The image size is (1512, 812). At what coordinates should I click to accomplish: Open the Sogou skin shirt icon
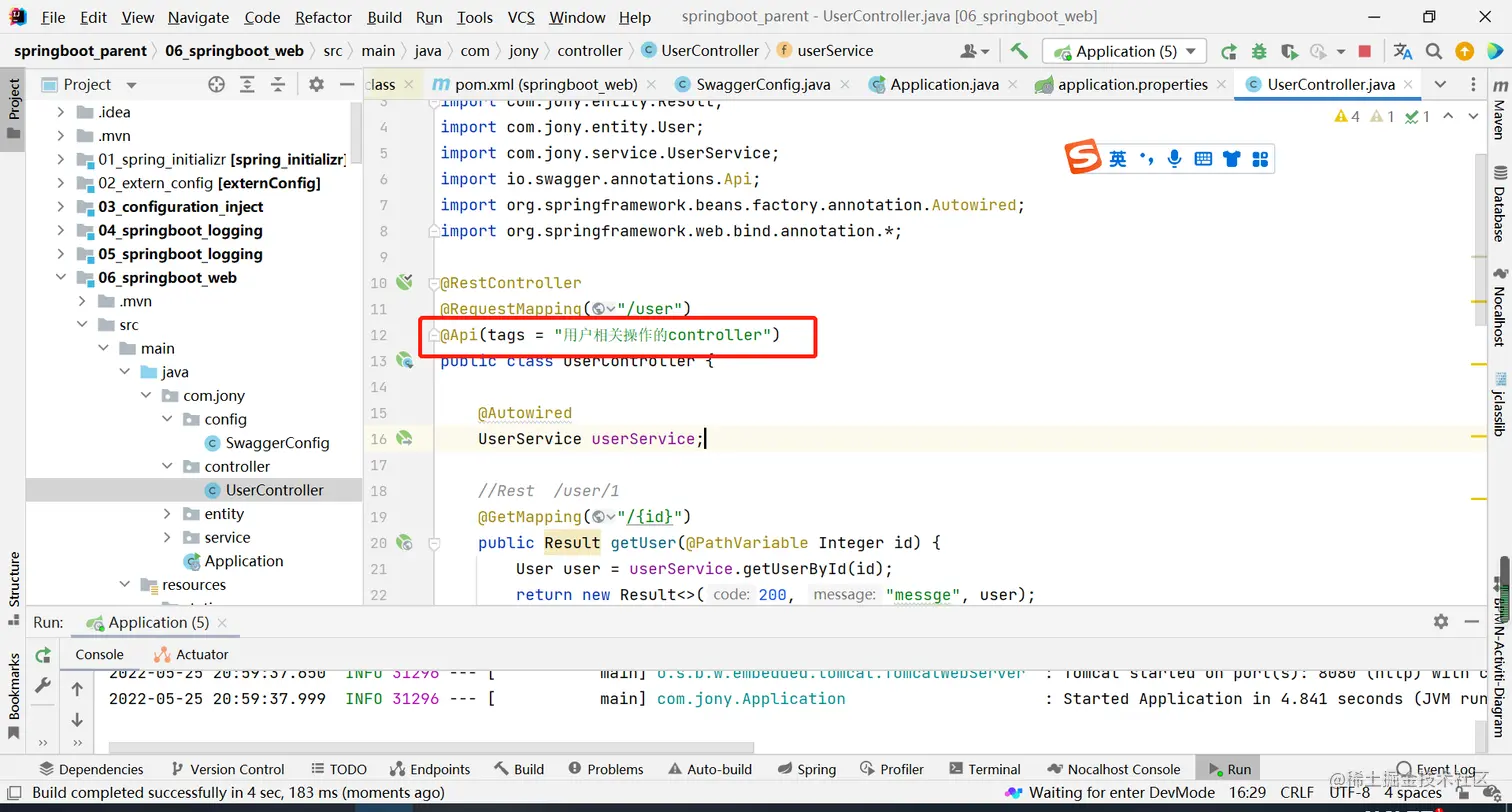(x=1231, y=158)
